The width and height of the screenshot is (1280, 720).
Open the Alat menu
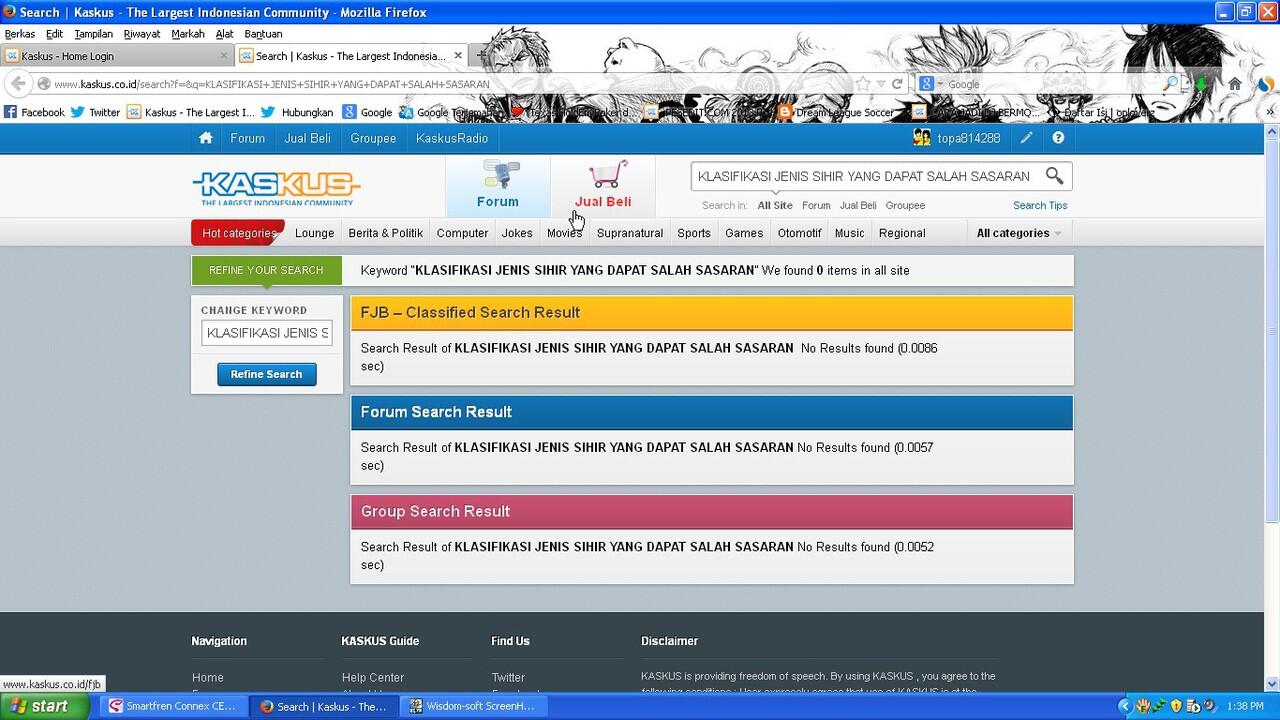click(224, 34)
